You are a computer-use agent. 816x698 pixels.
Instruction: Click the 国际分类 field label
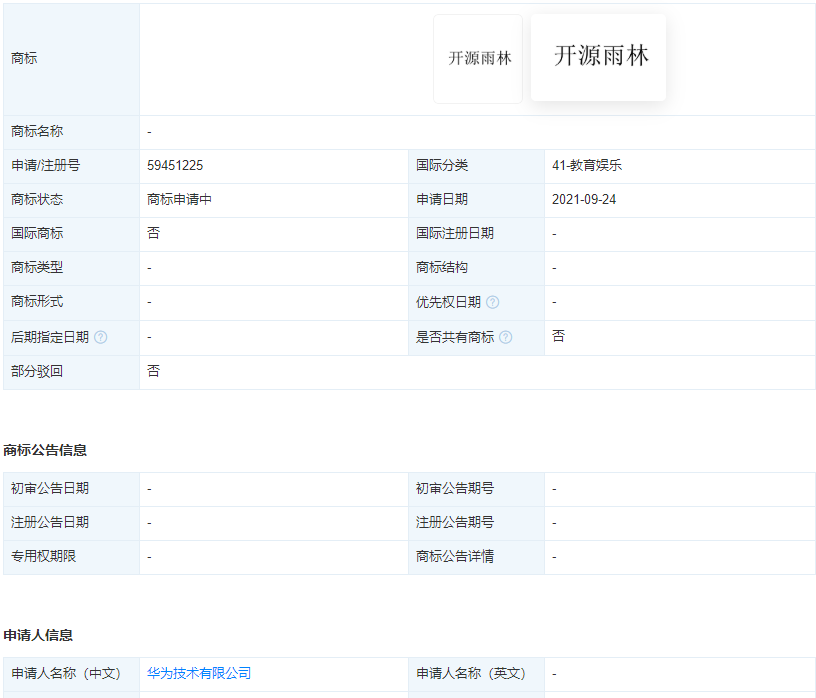(442, 166)
